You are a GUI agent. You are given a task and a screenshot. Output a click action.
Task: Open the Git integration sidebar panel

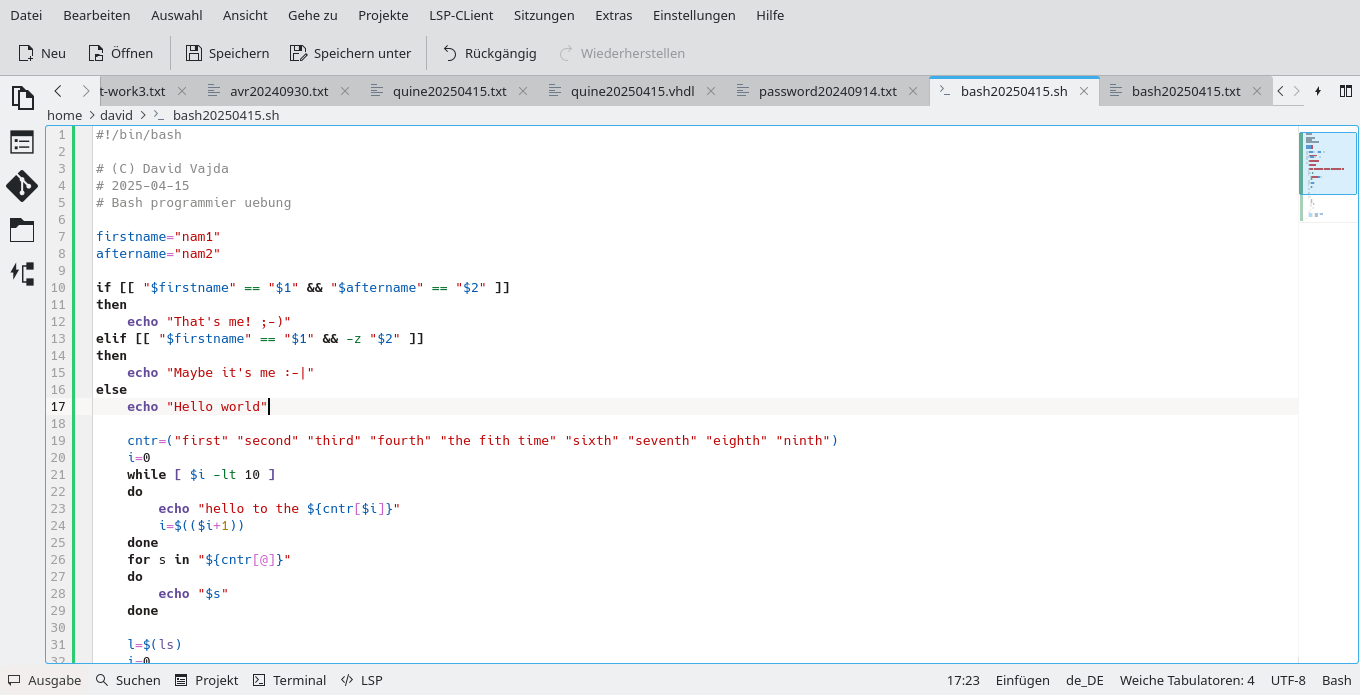pyautogui.click(x=22, y=186)
